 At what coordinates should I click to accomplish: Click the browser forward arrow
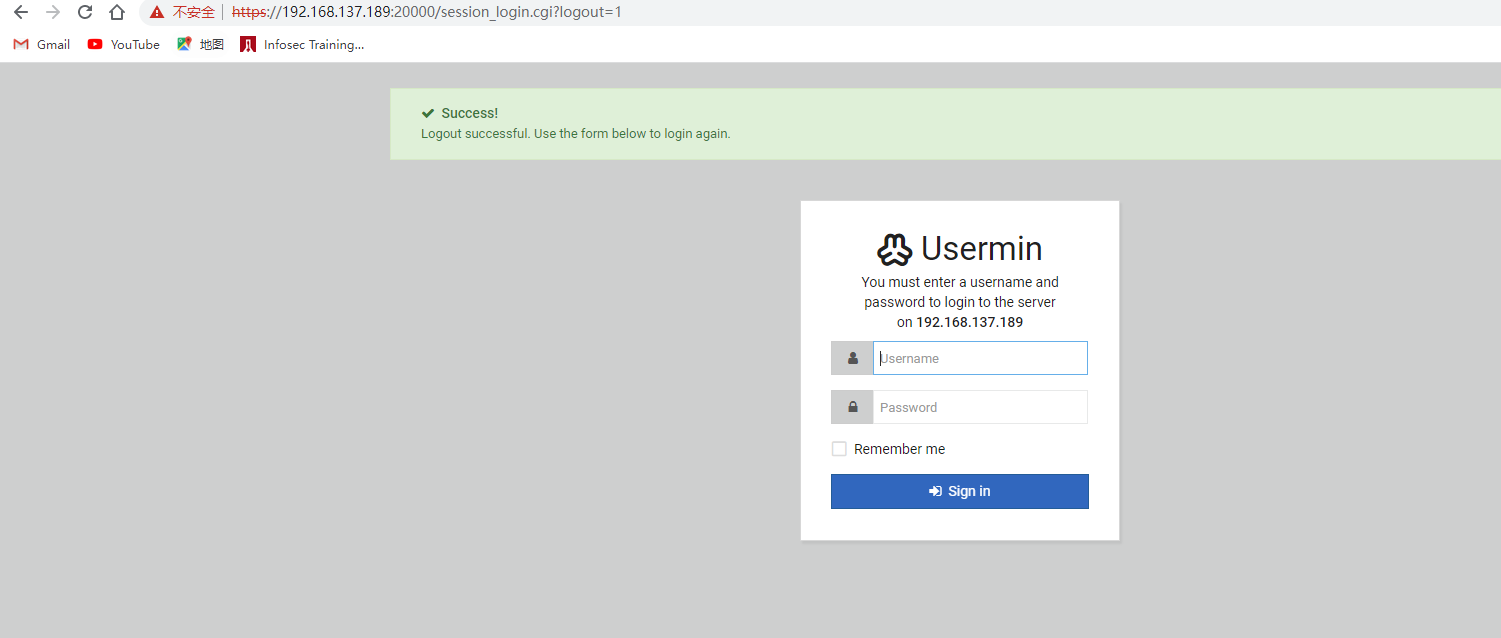tap(53, 12)
